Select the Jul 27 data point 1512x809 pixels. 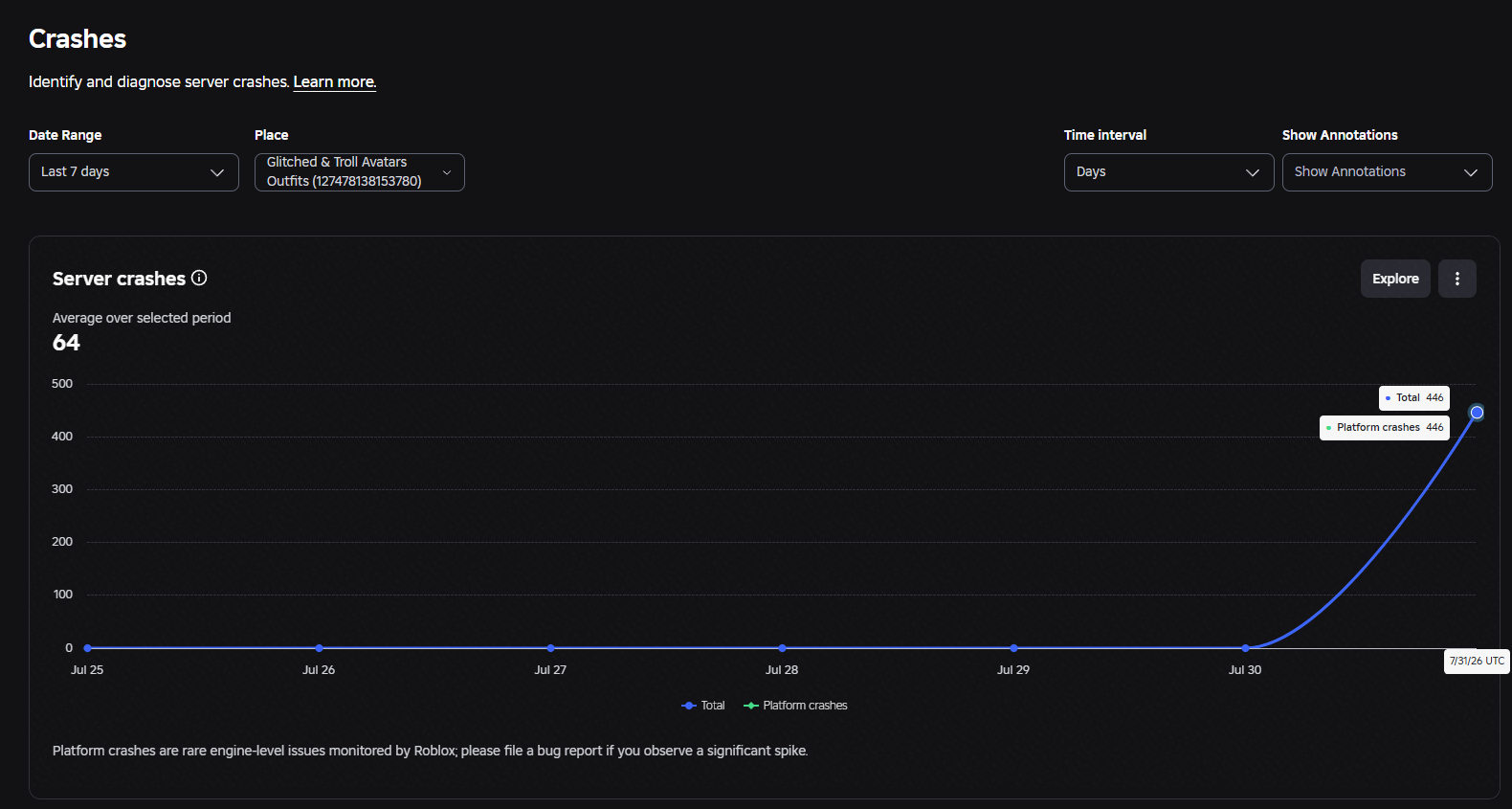[550, 648]
